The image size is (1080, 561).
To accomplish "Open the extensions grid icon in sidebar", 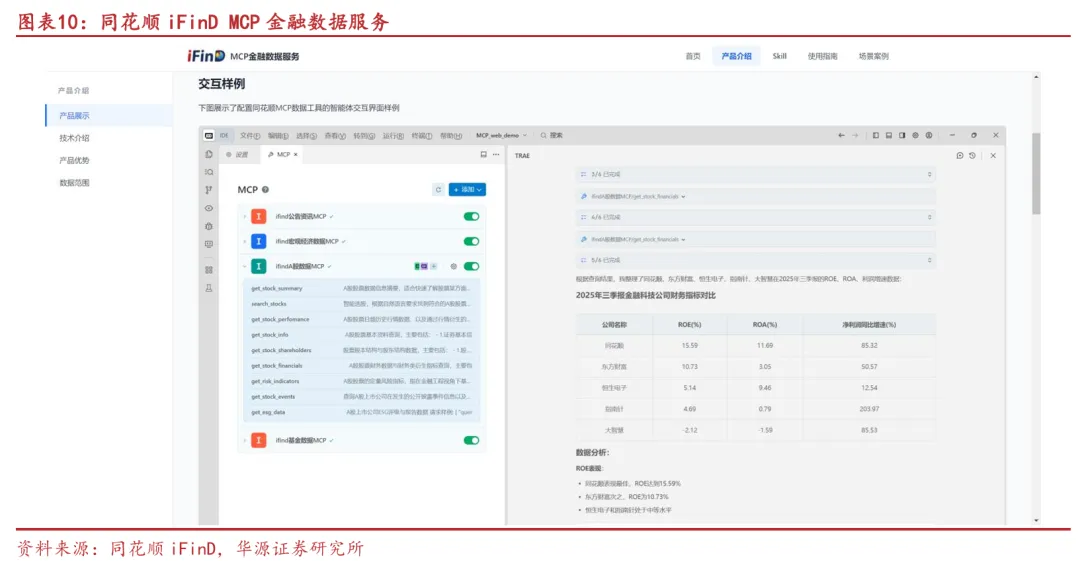I will coord(209,270).
